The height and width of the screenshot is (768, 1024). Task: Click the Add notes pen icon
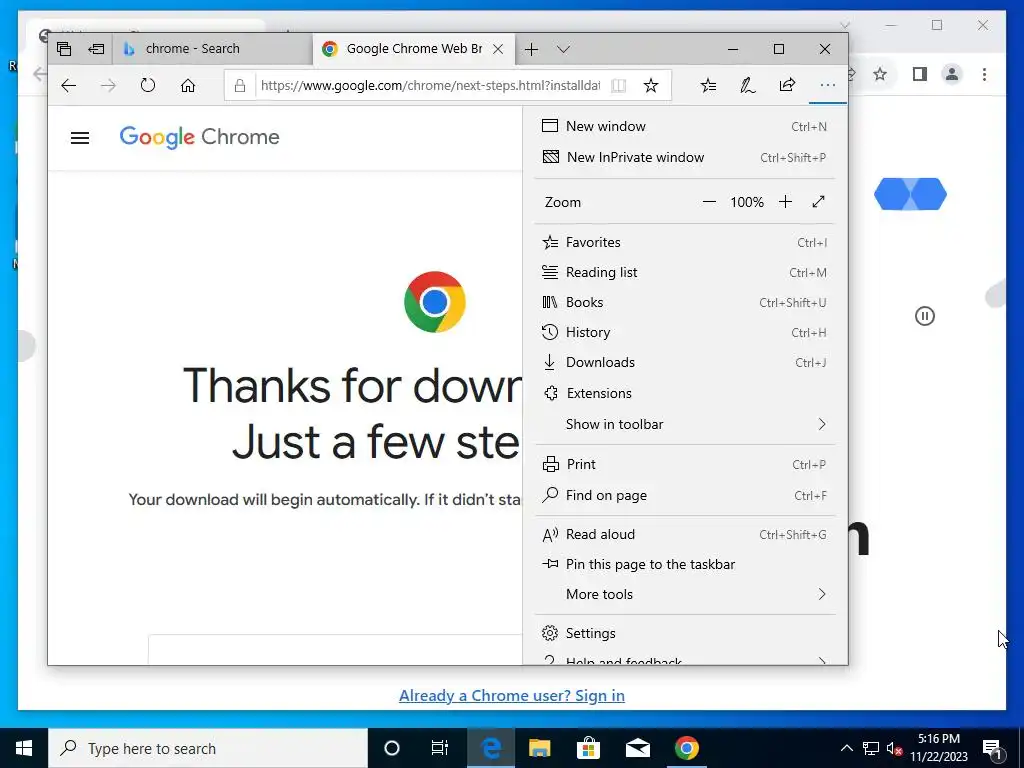747,85
